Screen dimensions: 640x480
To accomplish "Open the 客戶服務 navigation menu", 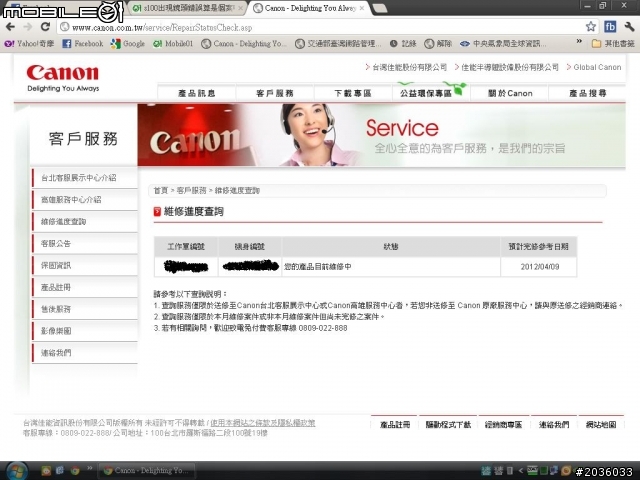I will coord(275,93).
